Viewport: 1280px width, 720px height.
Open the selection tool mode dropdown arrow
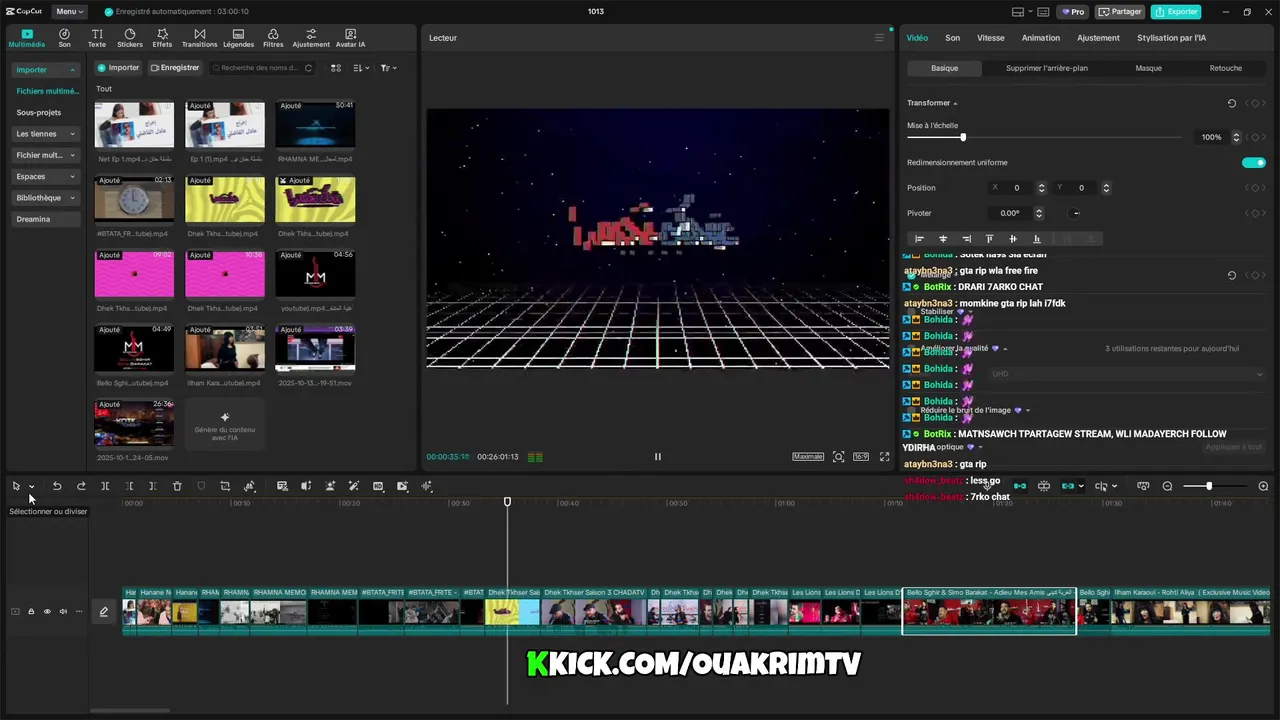point(31,487)
